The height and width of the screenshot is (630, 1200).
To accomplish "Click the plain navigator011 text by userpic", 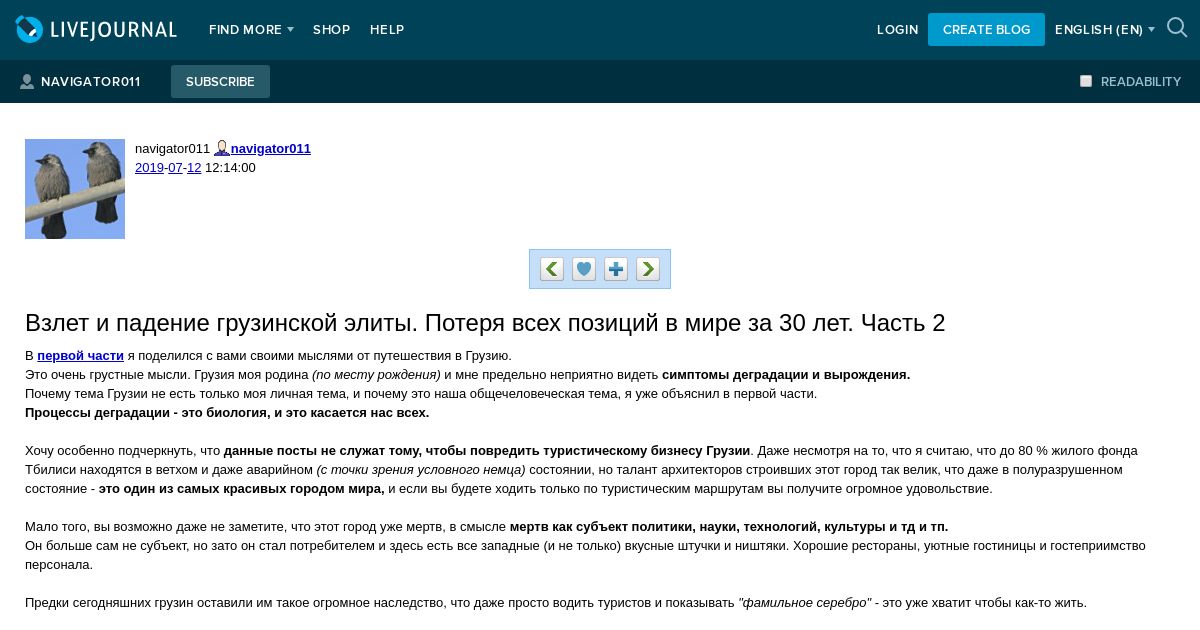I will (172, 148).
